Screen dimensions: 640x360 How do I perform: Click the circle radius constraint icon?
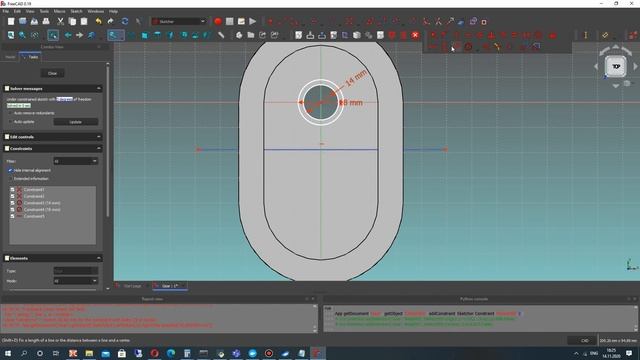(468, 47)
